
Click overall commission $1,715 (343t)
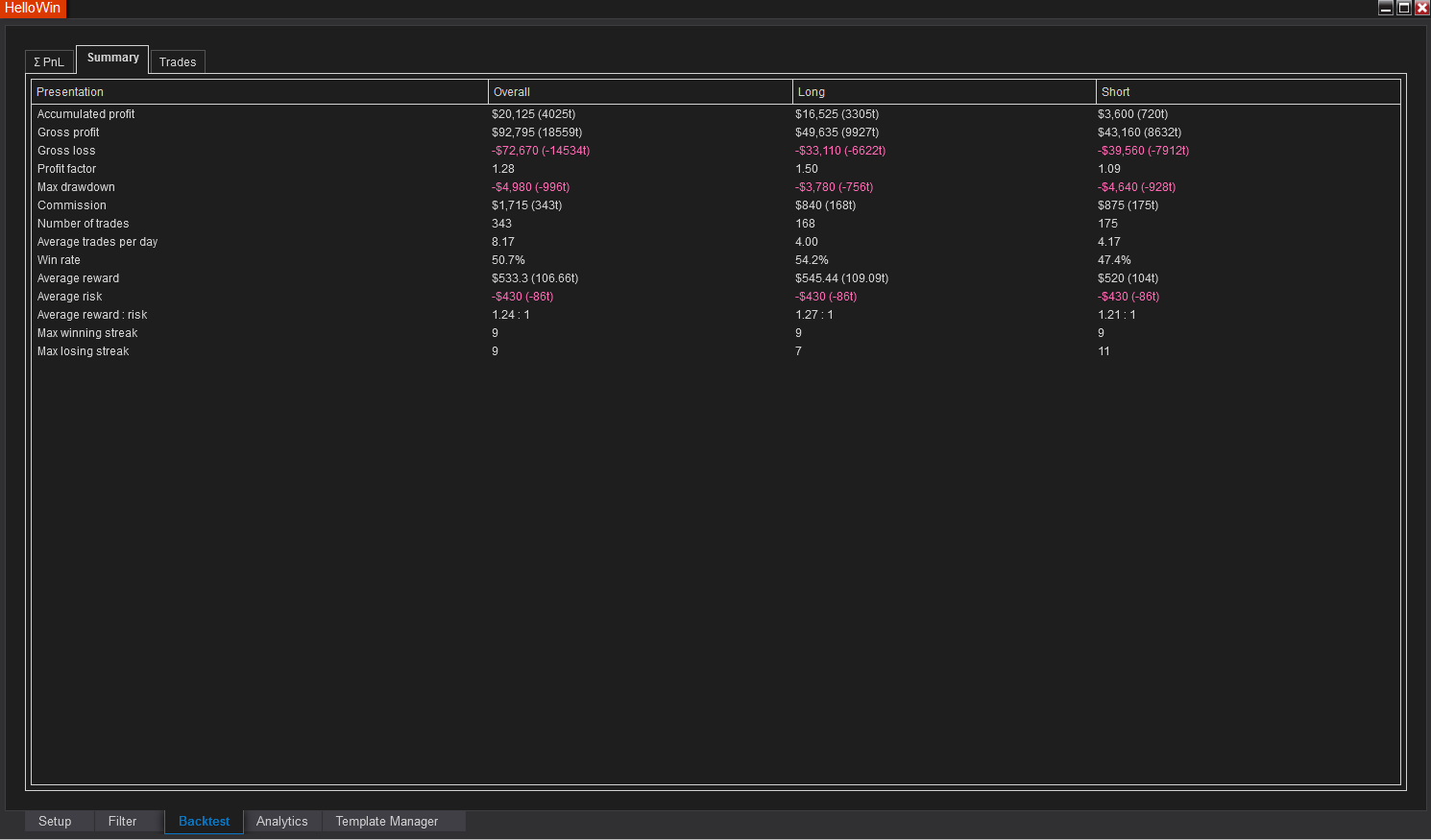(x=527, y=205)
